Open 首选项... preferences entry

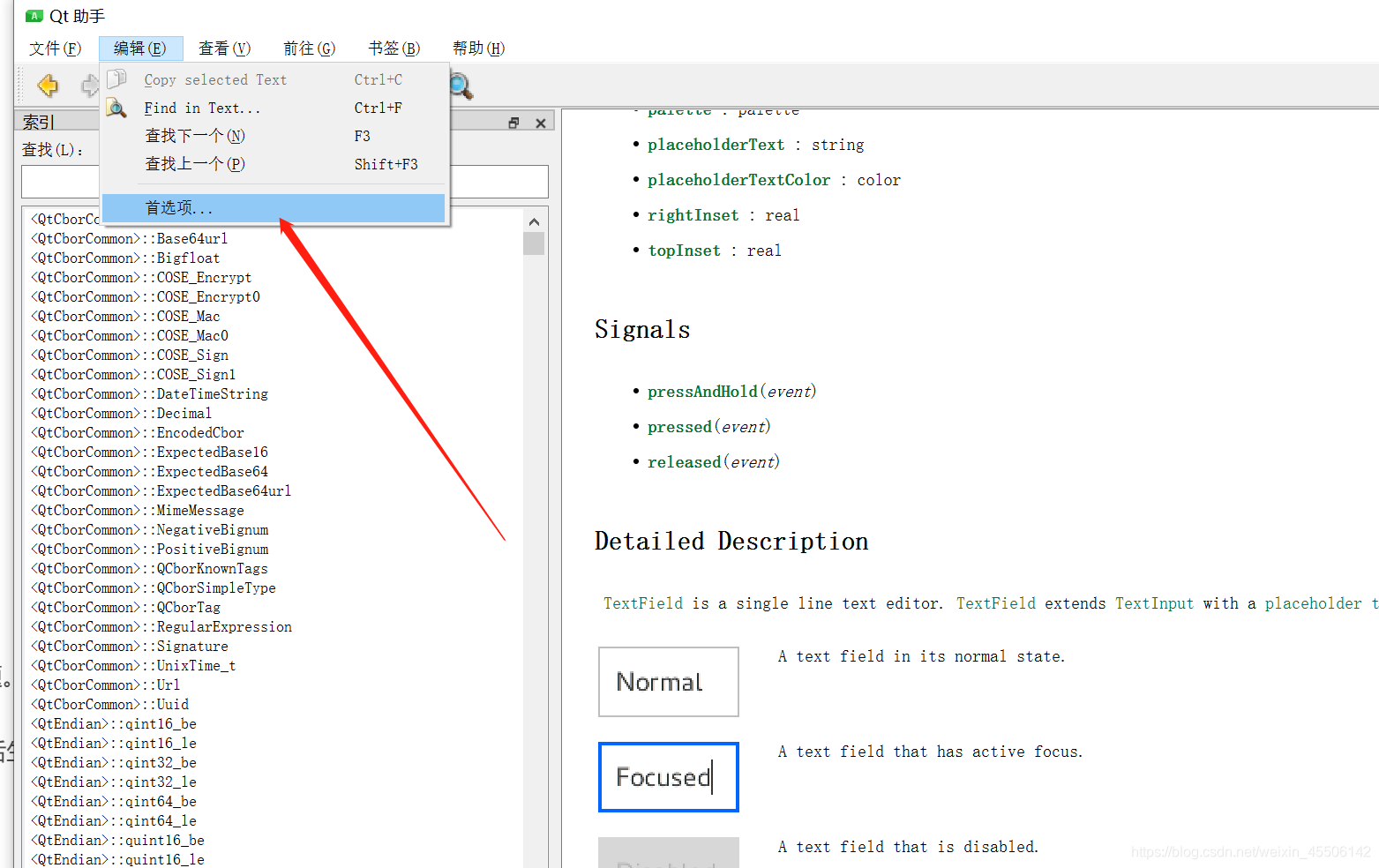274,208
